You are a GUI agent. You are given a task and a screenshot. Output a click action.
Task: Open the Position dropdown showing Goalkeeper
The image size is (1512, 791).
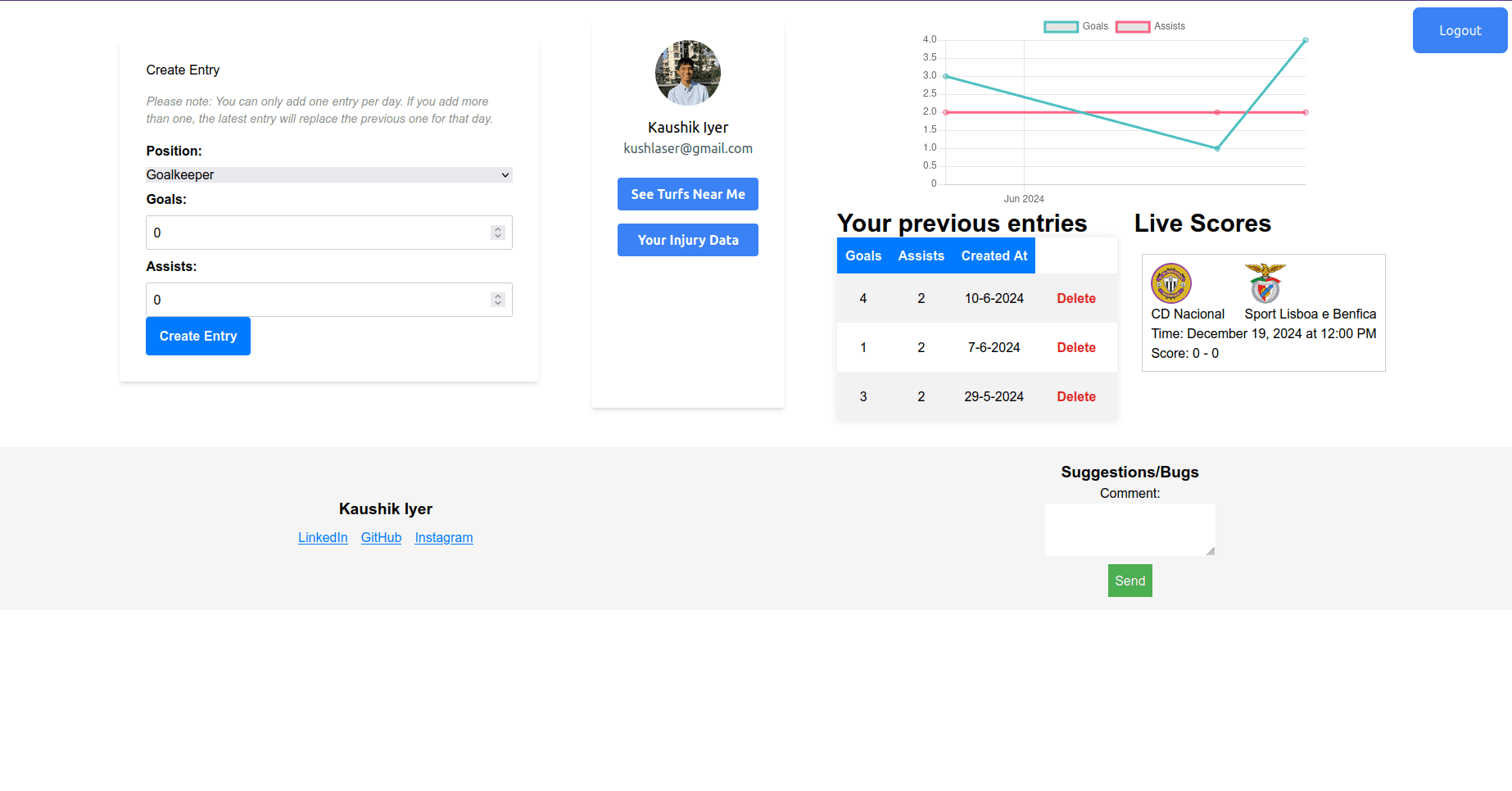pos(328,174)
